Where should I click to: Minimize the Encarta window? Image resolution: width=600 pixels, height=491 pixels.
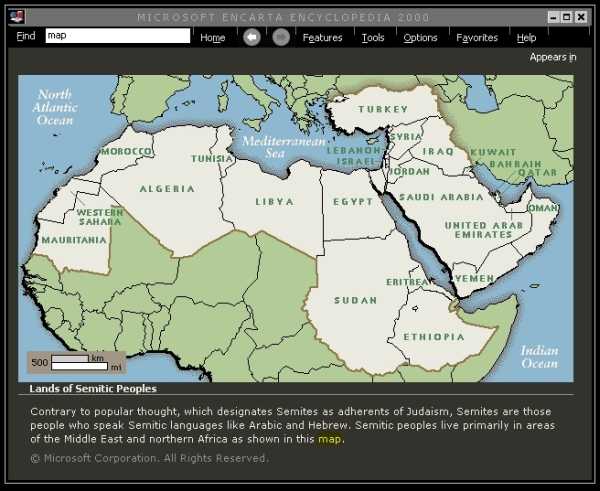pyautogui.click(x=553, y=17)
